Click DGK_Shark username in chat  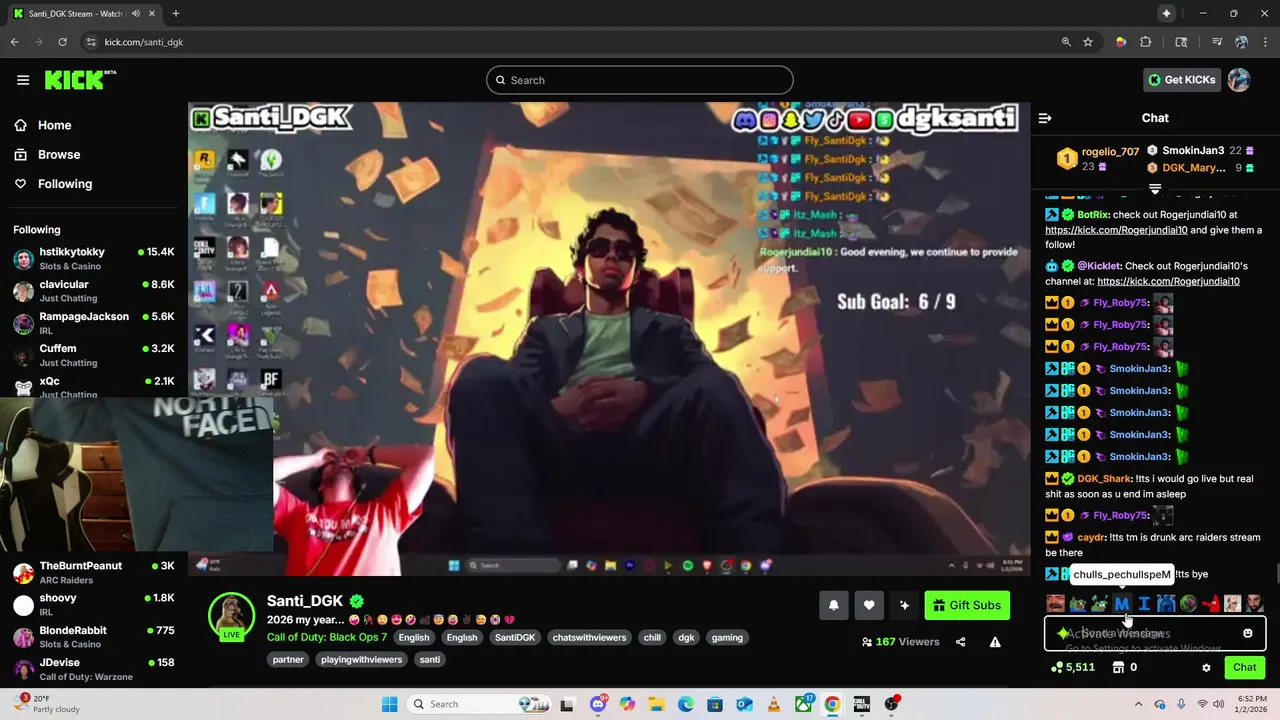click(1104, 479)
